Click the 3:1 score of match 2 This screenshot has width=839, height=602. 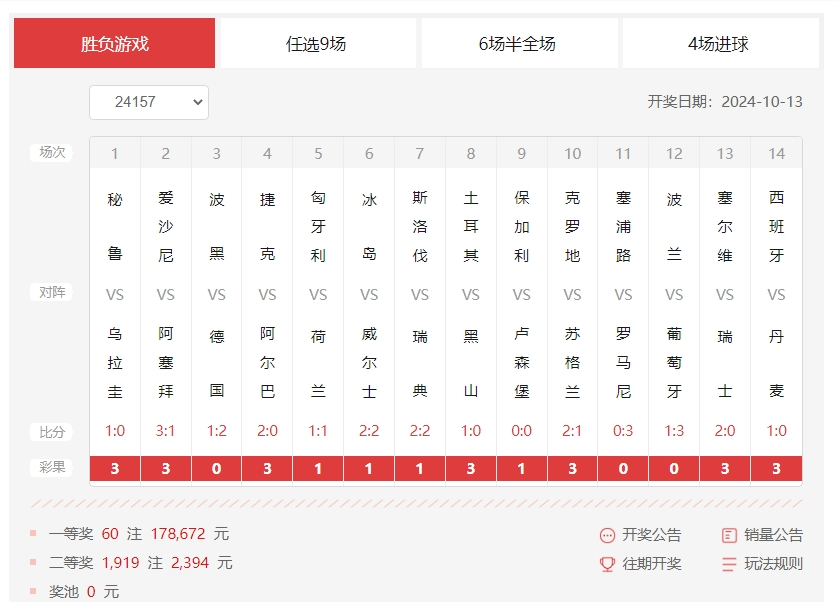[x=166, y=431]
